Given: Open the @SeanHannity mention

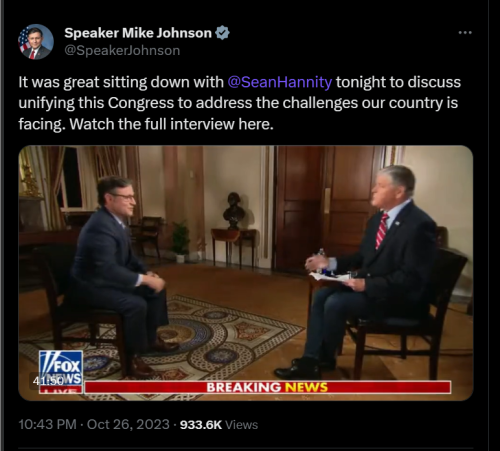Looking at the screenshot, I should click(280, 82).
